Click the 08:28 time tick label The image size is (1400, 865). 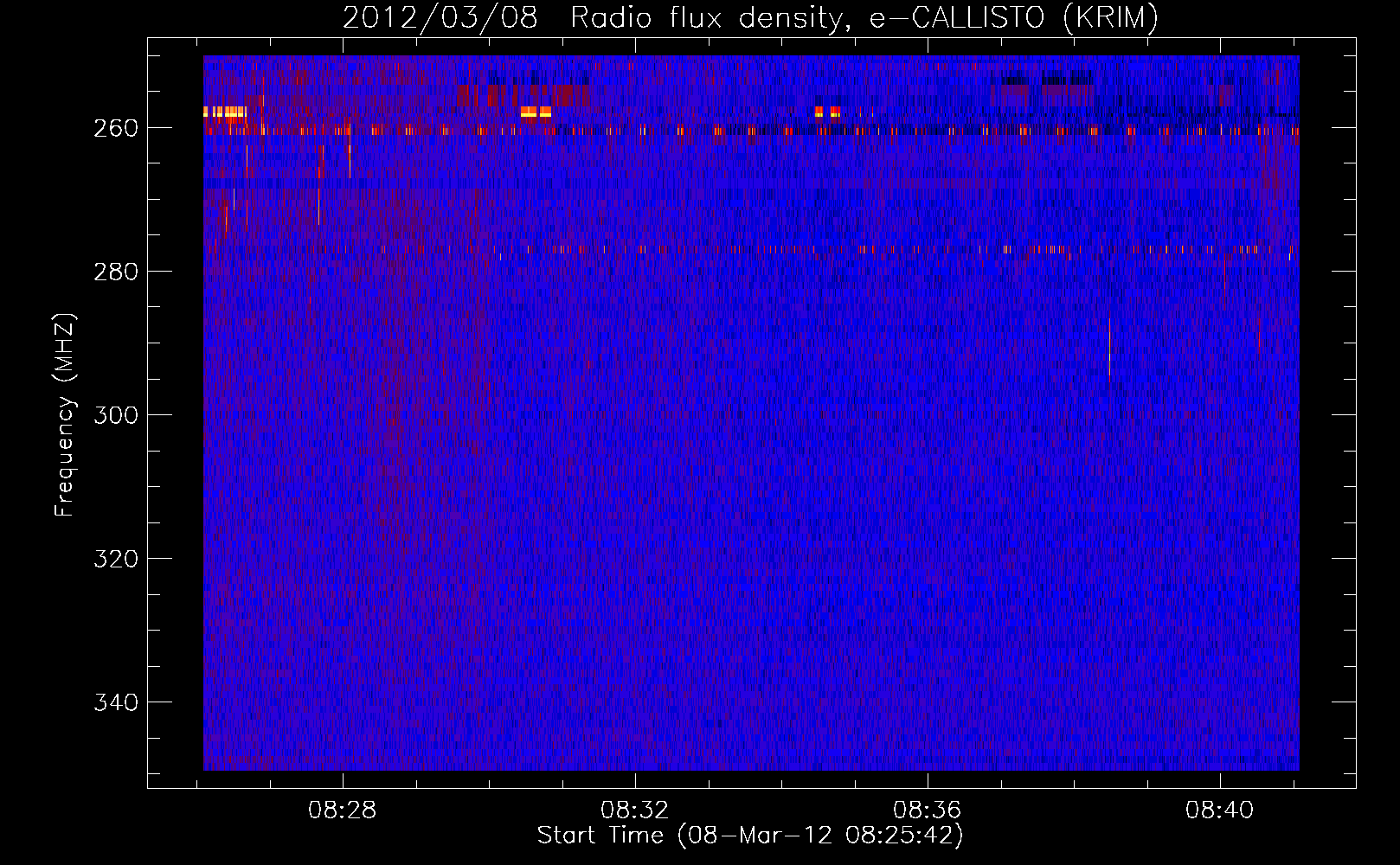(x=343, y=811)
